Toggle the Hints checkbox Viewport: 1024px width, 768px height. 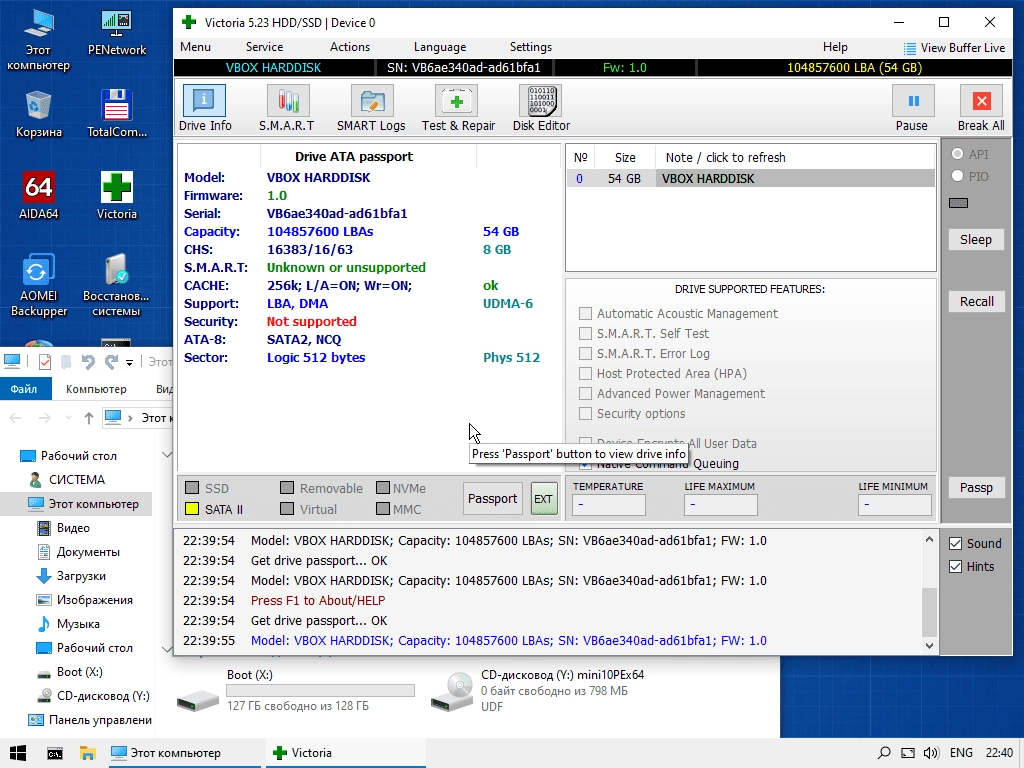click(x=955, y=566)
